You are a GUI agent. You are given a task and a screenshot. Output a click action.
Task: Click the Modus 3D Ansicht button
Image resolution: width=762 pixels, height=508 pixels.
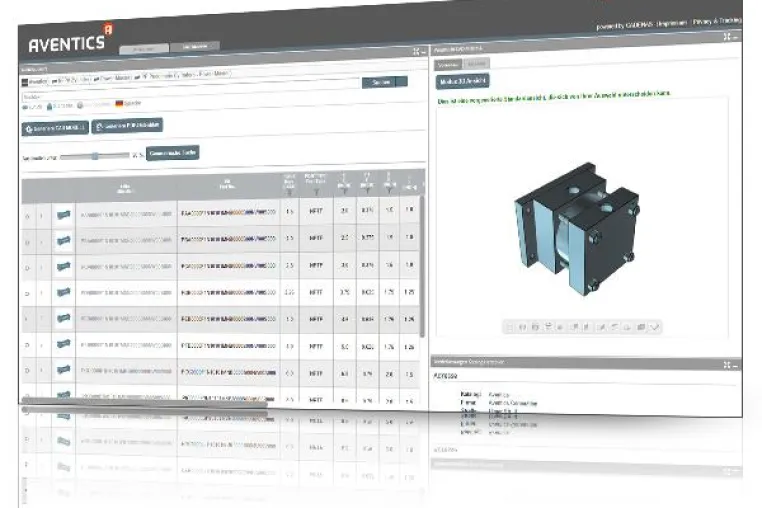[463, 81]
